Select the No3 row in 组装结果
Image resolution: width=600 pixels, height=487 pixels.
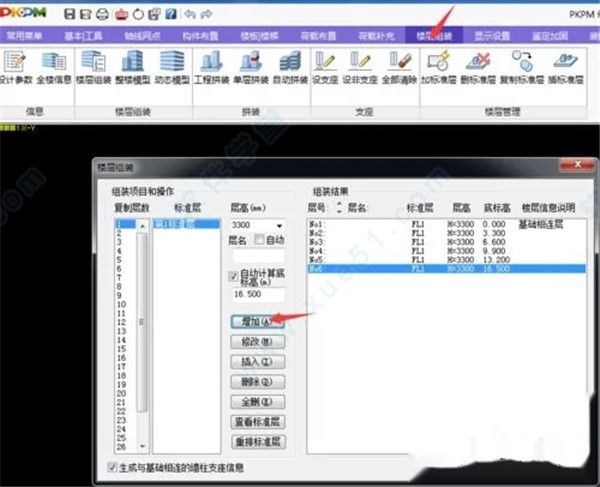coord(446,242)
